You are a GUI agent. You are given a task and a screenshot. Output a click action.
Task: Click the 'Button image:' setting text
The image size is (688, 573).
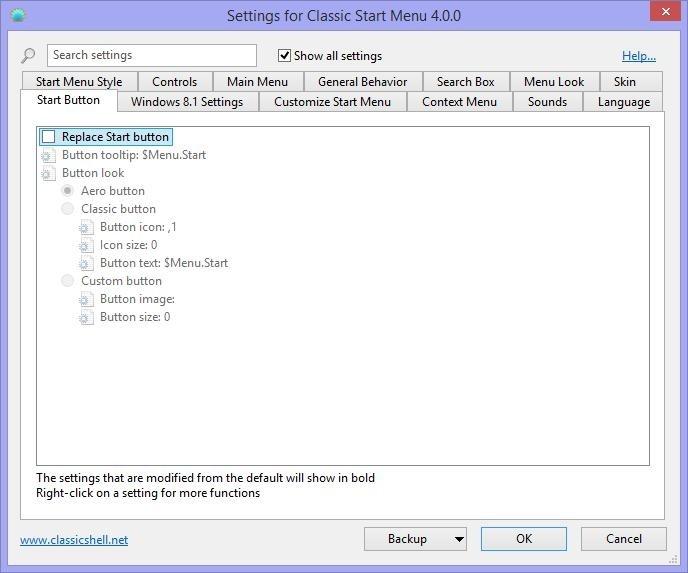137,299
